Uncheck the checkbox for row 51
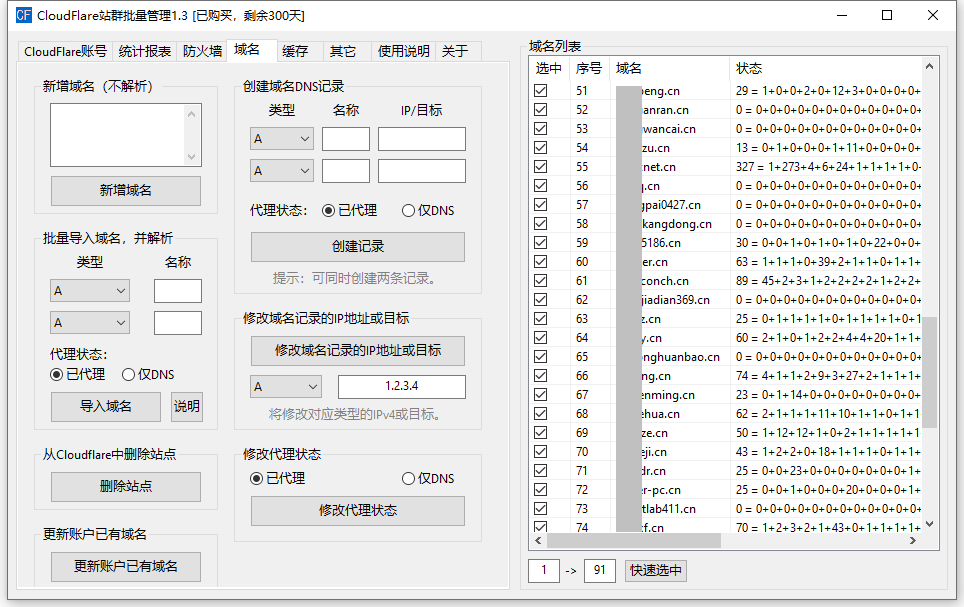This screenshot has height=607, width=964. tap(540, 91)
